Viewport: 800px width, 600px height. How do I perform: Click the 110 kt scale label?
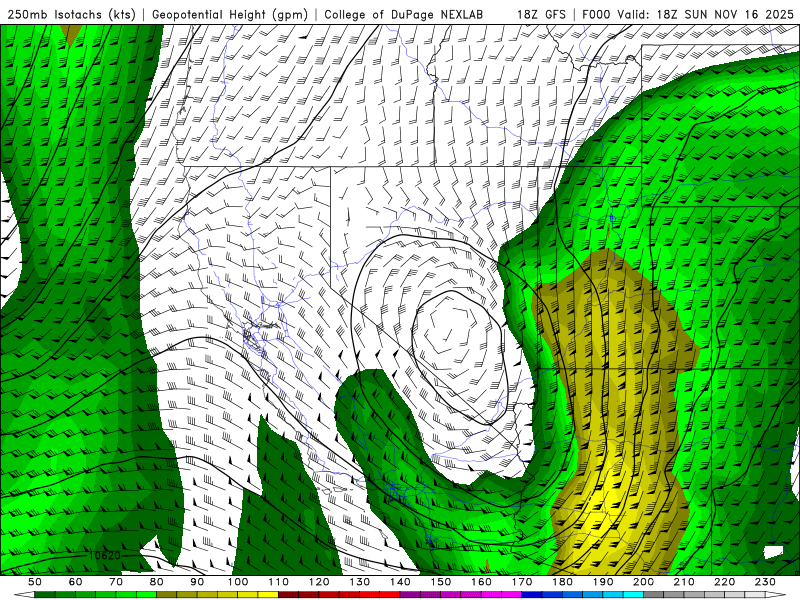(x=278, y=582)
